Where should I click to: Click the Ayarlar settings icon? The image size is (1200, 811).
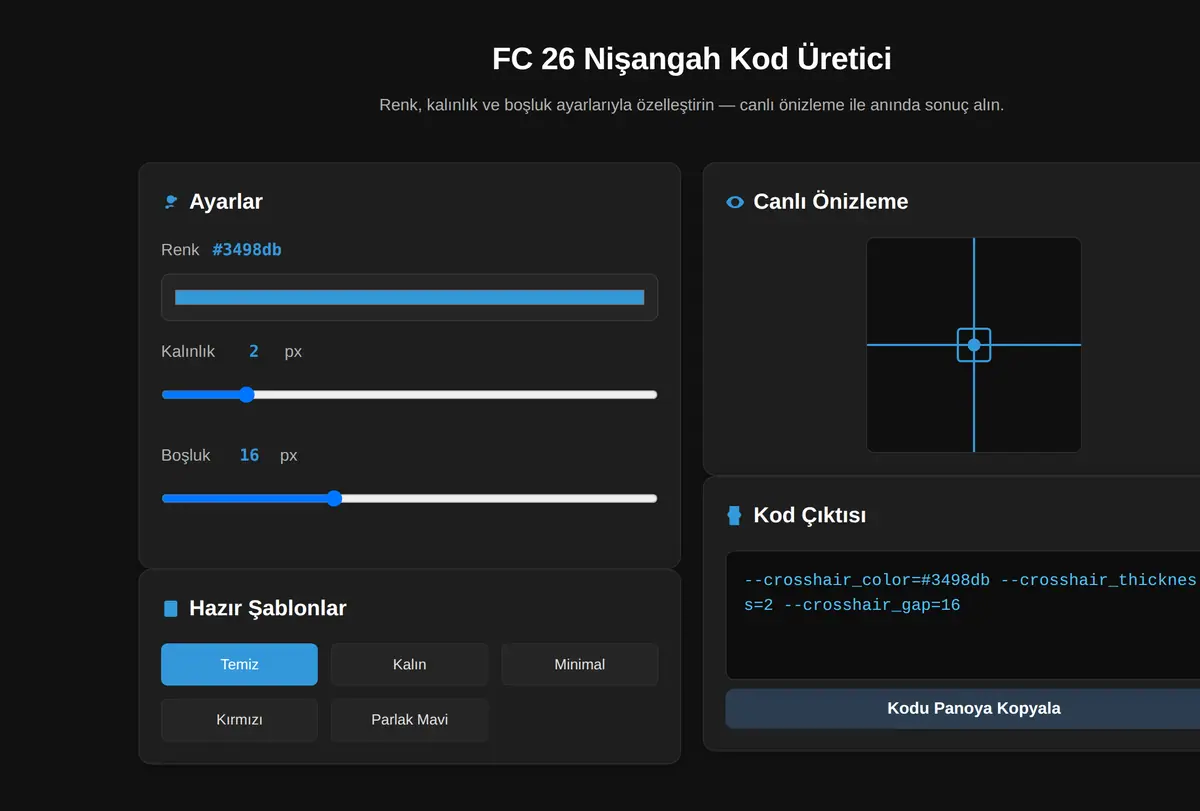170,202
